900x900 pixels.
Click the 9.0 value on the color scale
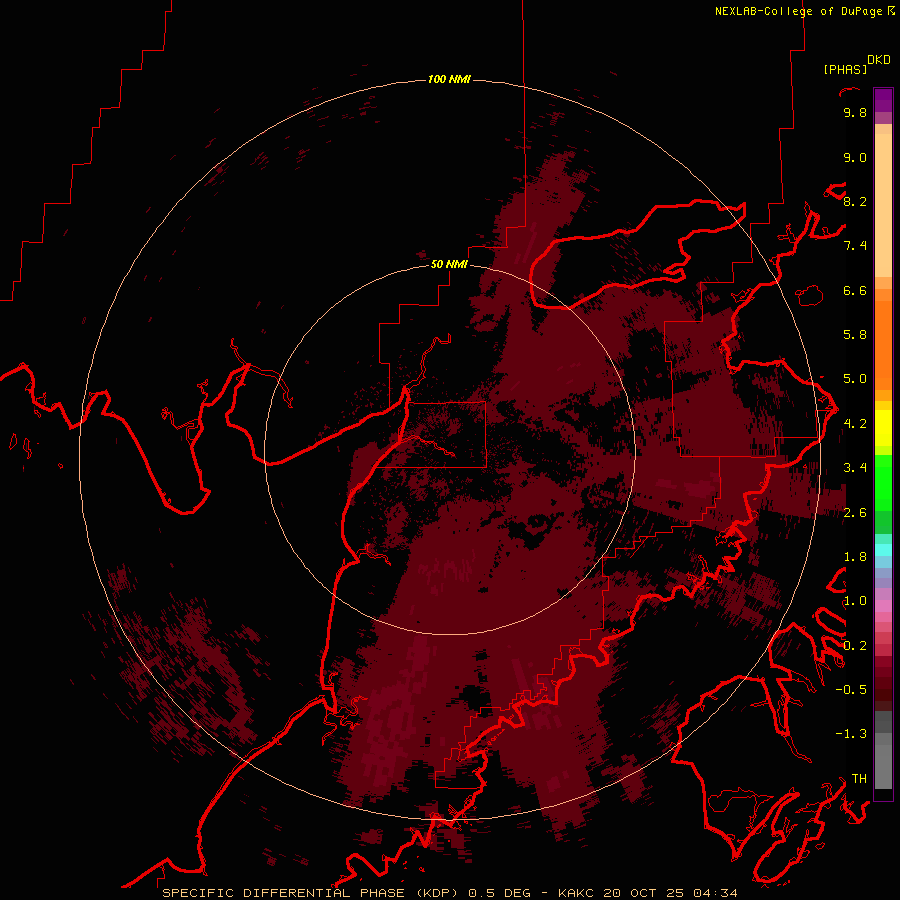coord(855,157)
